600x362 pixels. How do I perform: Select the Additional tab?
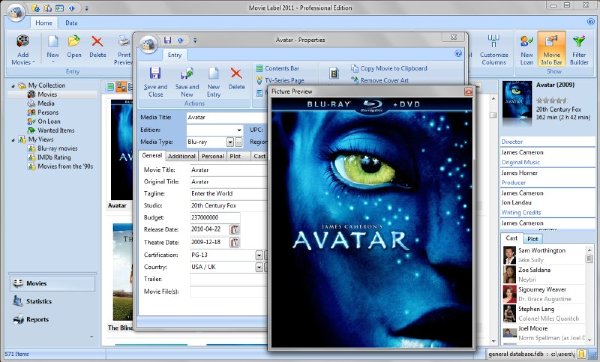(182, 156)
